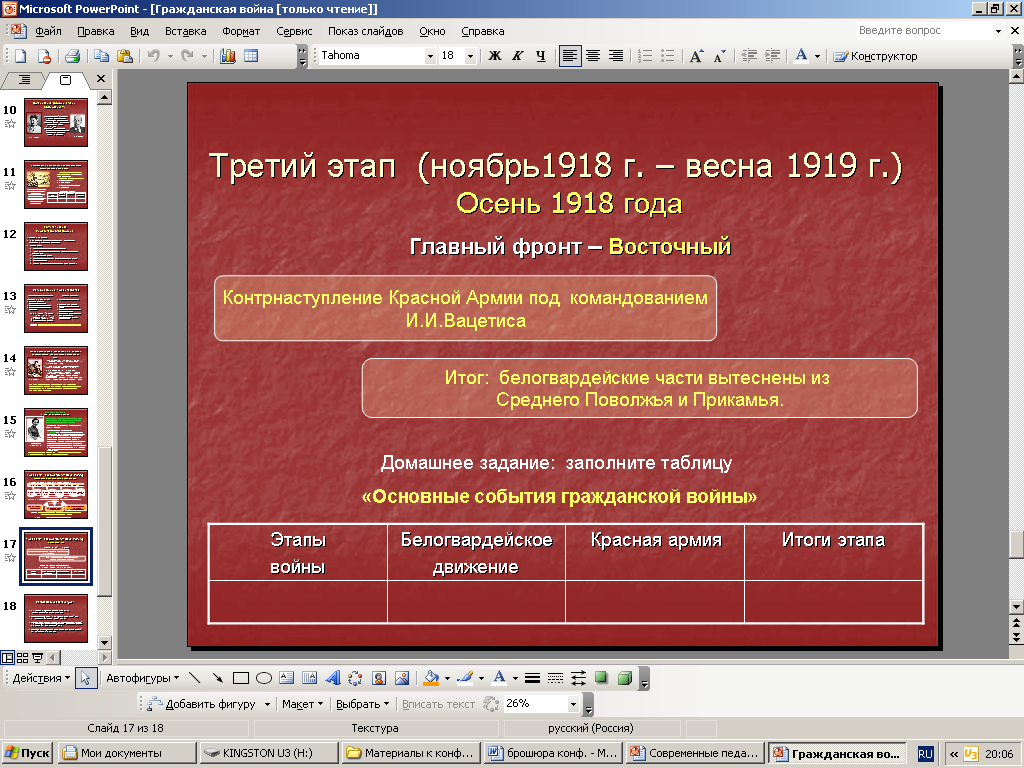Click the line color brush

465,678
